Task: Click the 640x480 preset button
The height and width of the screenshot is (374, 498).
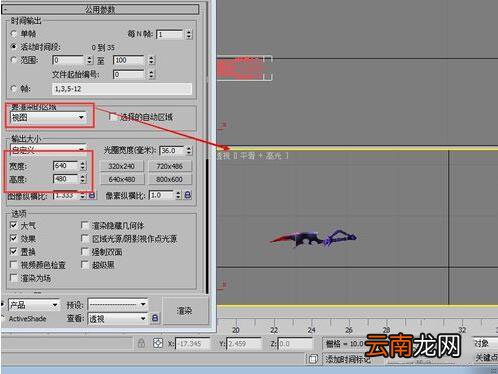Action: click(122, 179)
